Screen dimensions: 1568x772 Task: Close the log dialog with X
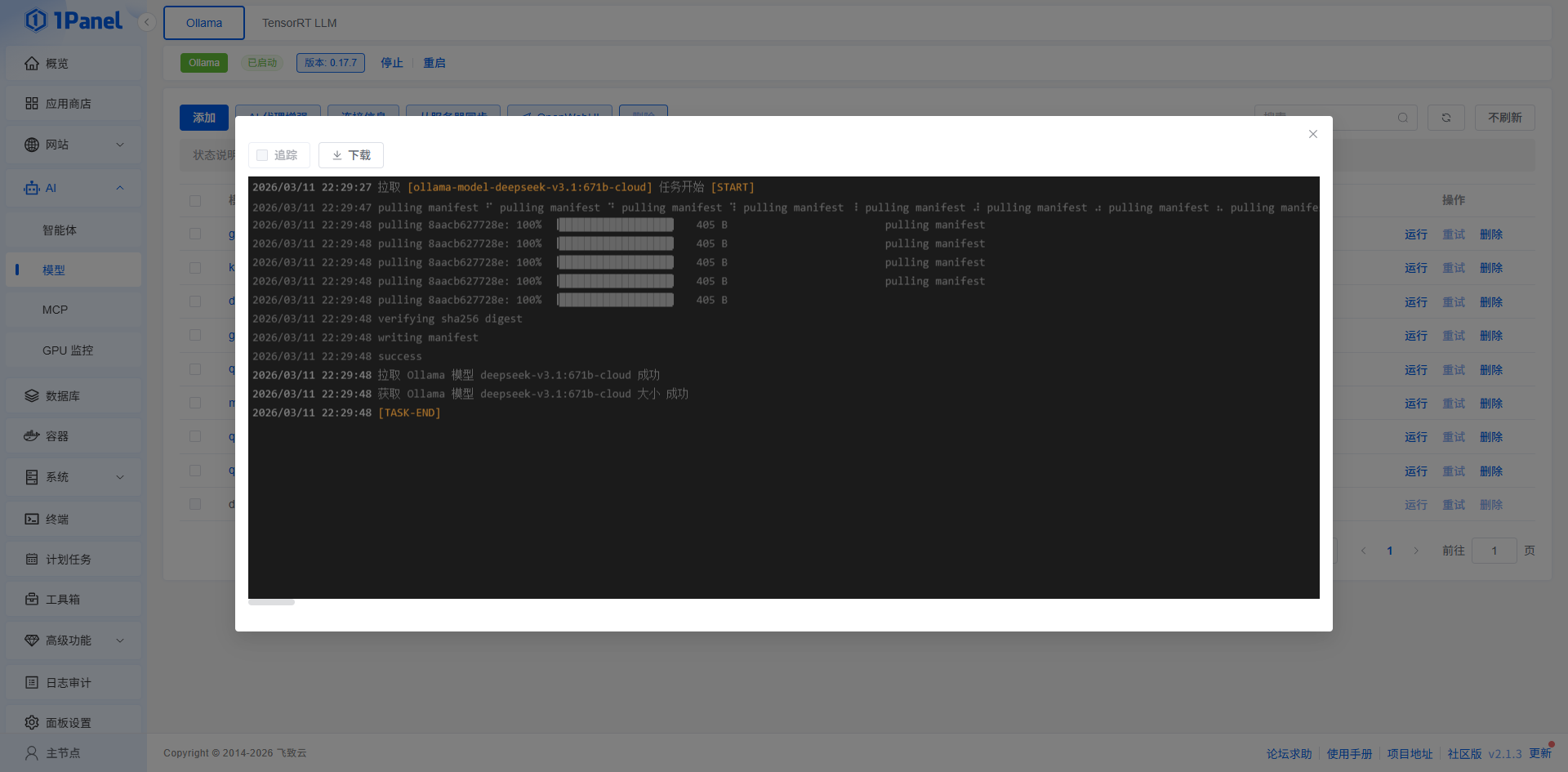pyautogui.click(x=1313, y=134)
